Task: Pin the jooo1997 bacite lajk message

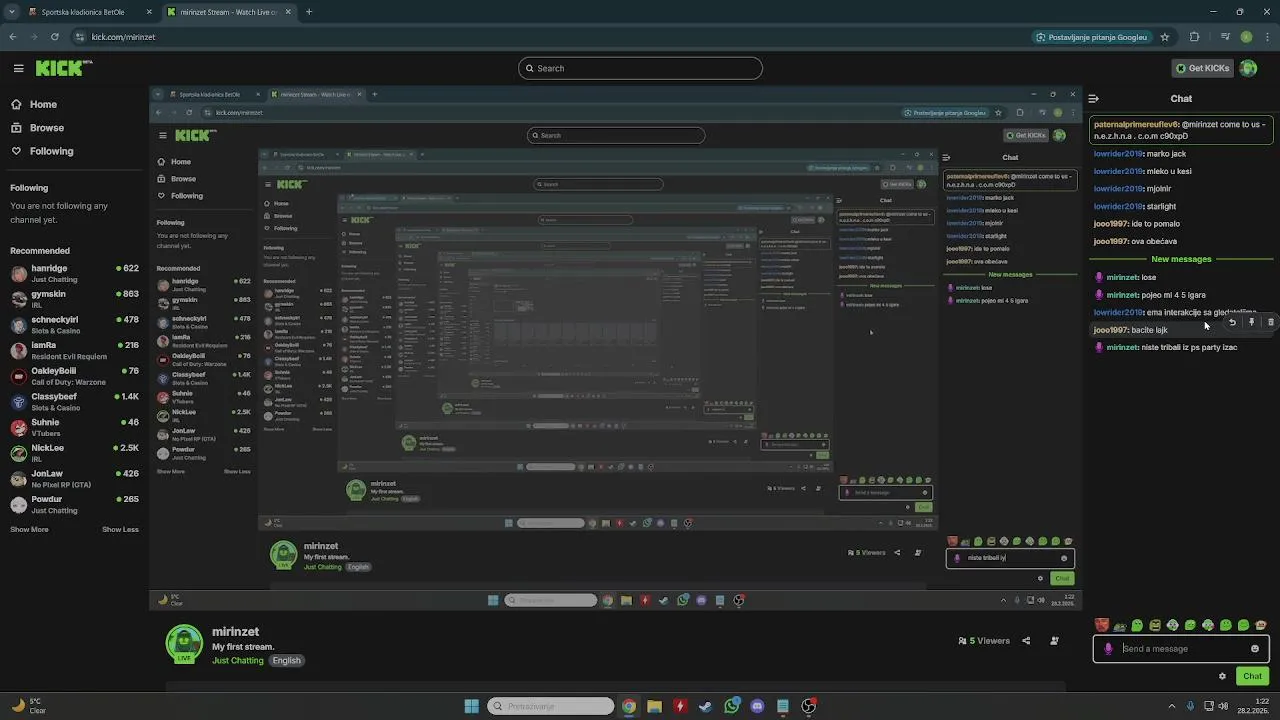Action: tap(1251, 322)
